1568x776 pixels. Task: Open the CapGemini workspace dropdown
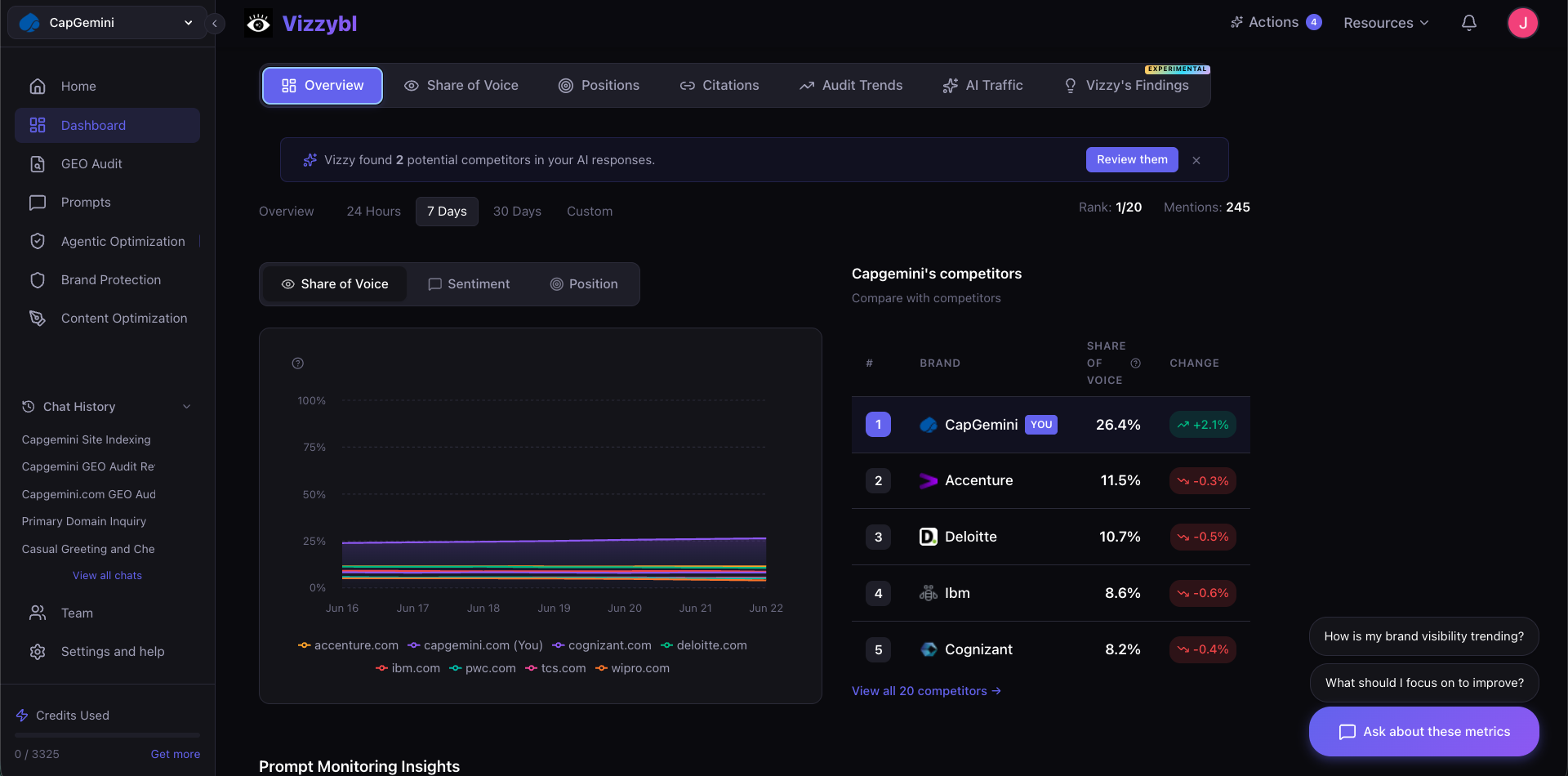click(x=107, y=23)
